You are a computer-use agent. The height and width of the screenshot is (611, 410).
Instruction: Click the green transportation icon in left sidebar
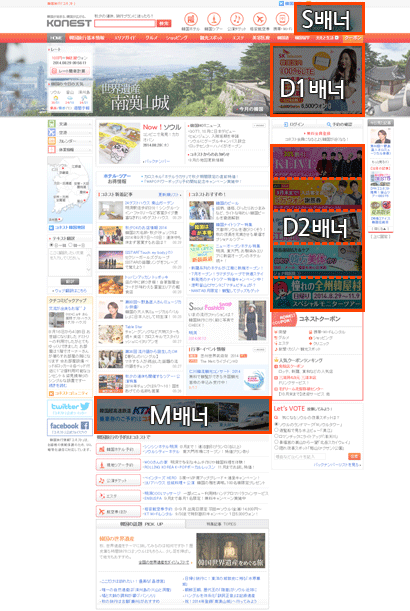52,124
